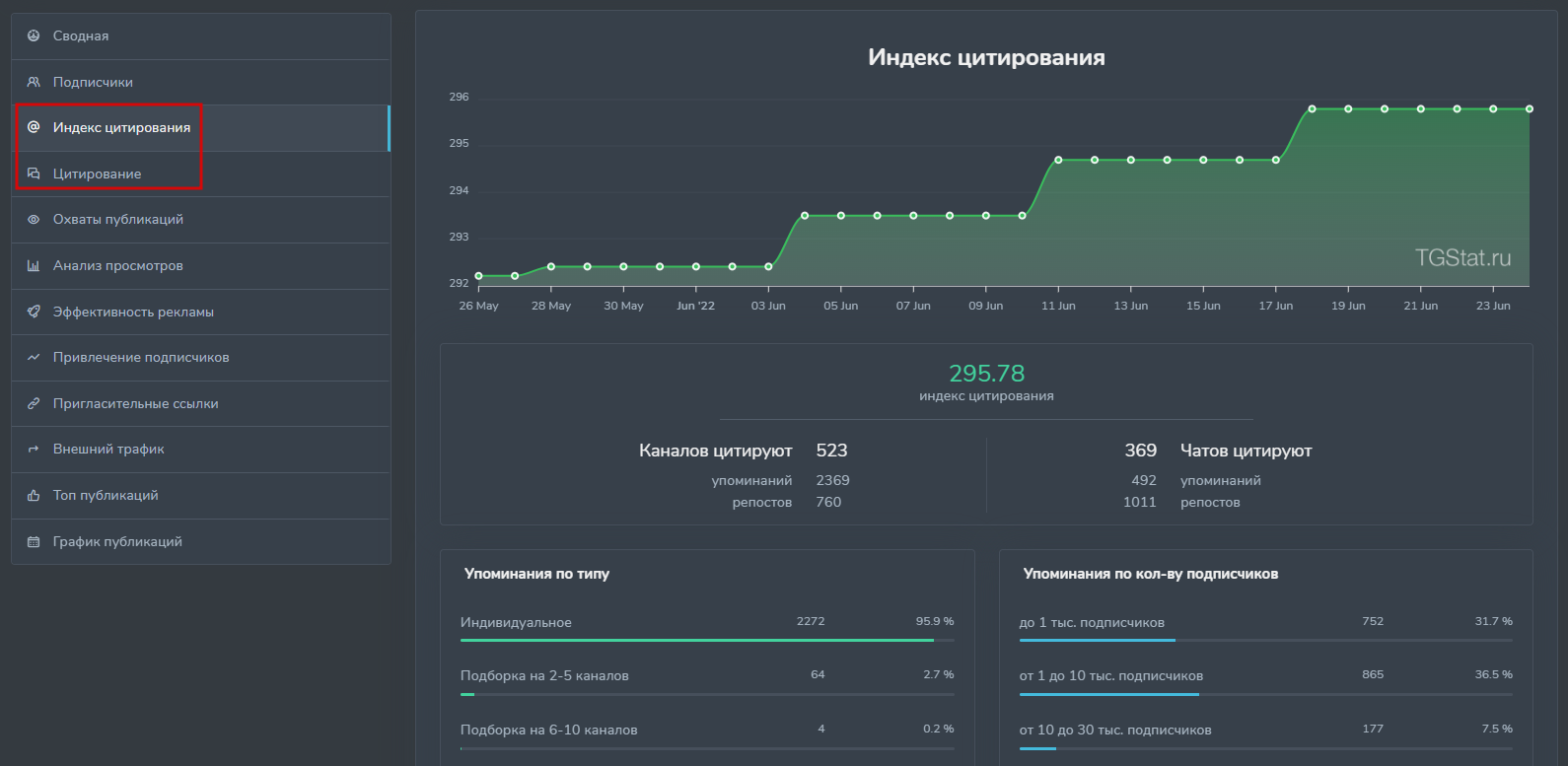Viewport: 1568px width, 766px height.
Task: Click the Цитирование quote icon
Action: 34,174
